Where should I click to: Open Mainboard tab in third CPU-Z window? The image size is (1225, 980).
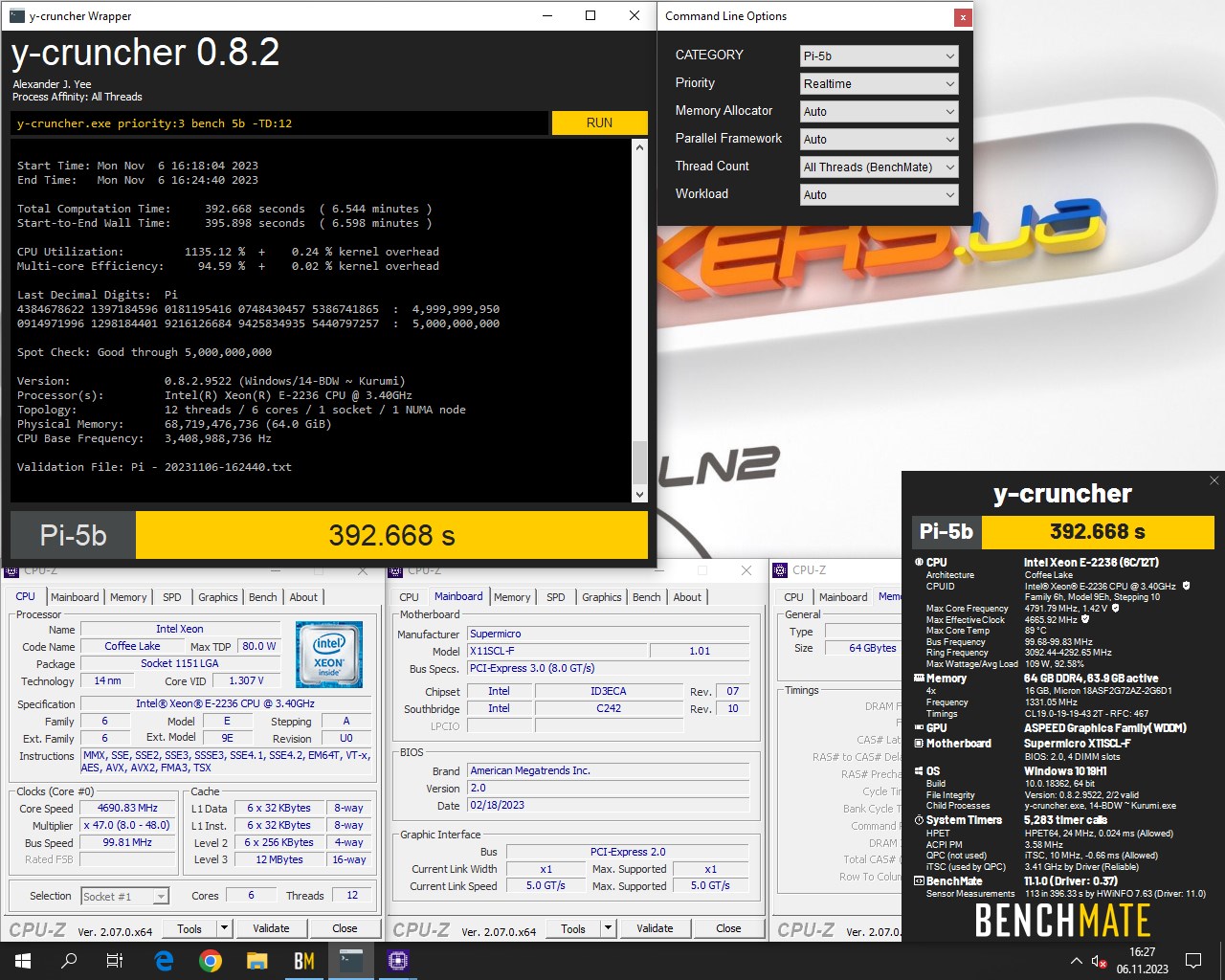(843, 597)
